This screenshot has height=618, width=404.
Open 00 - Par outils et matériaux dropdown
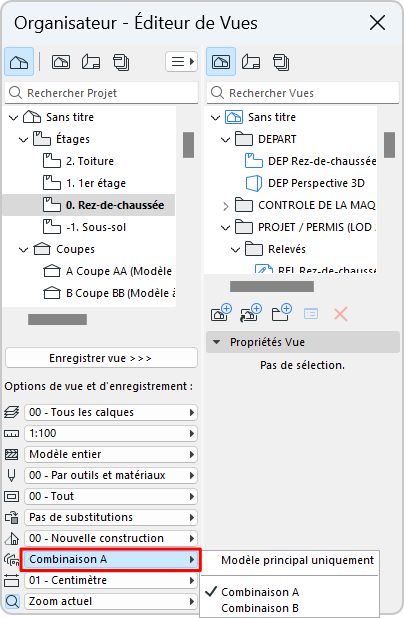[x=111, y=475]
